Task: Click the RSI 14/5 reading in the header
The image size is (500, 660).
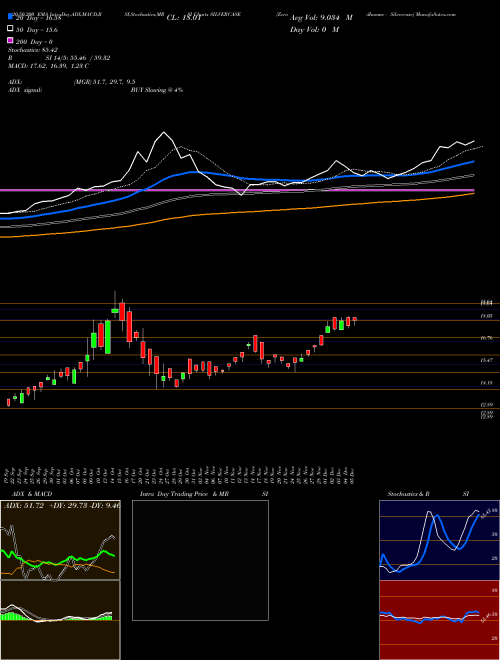Action: [x=59, y=58]
